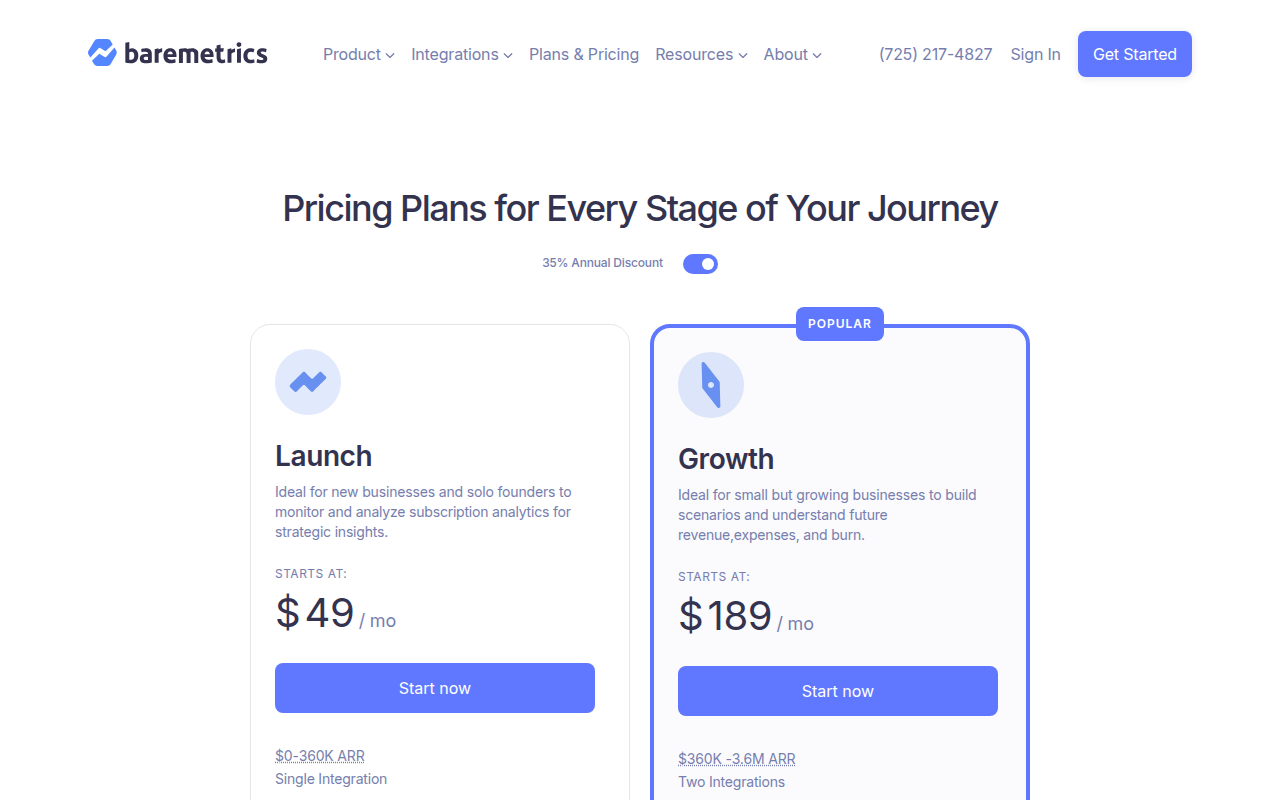Select the Growth plan heading
Screen dimensions: 1280x800
(726, 459)
